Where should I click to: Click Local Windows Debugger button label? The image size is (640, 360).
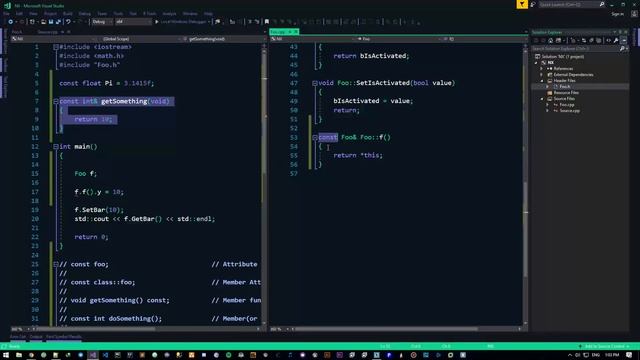click(183, 22)
